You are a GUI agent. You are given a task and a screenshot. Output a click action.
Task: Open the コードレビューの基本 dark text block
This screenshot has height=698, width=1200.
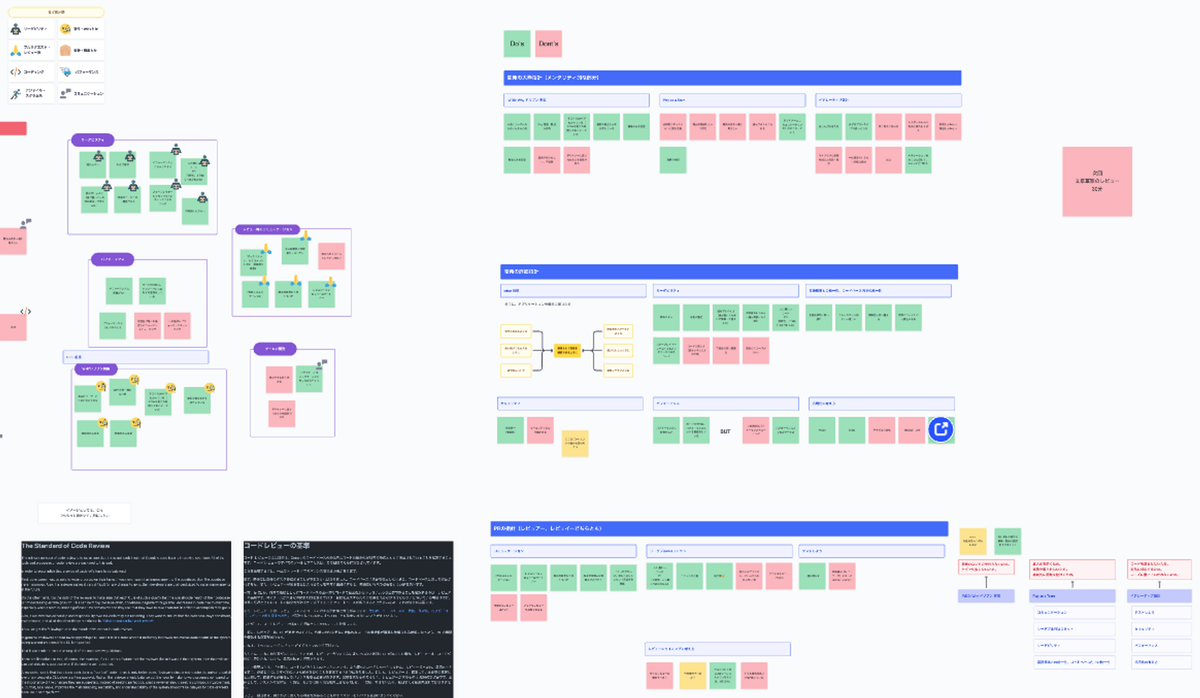point(348,620)
